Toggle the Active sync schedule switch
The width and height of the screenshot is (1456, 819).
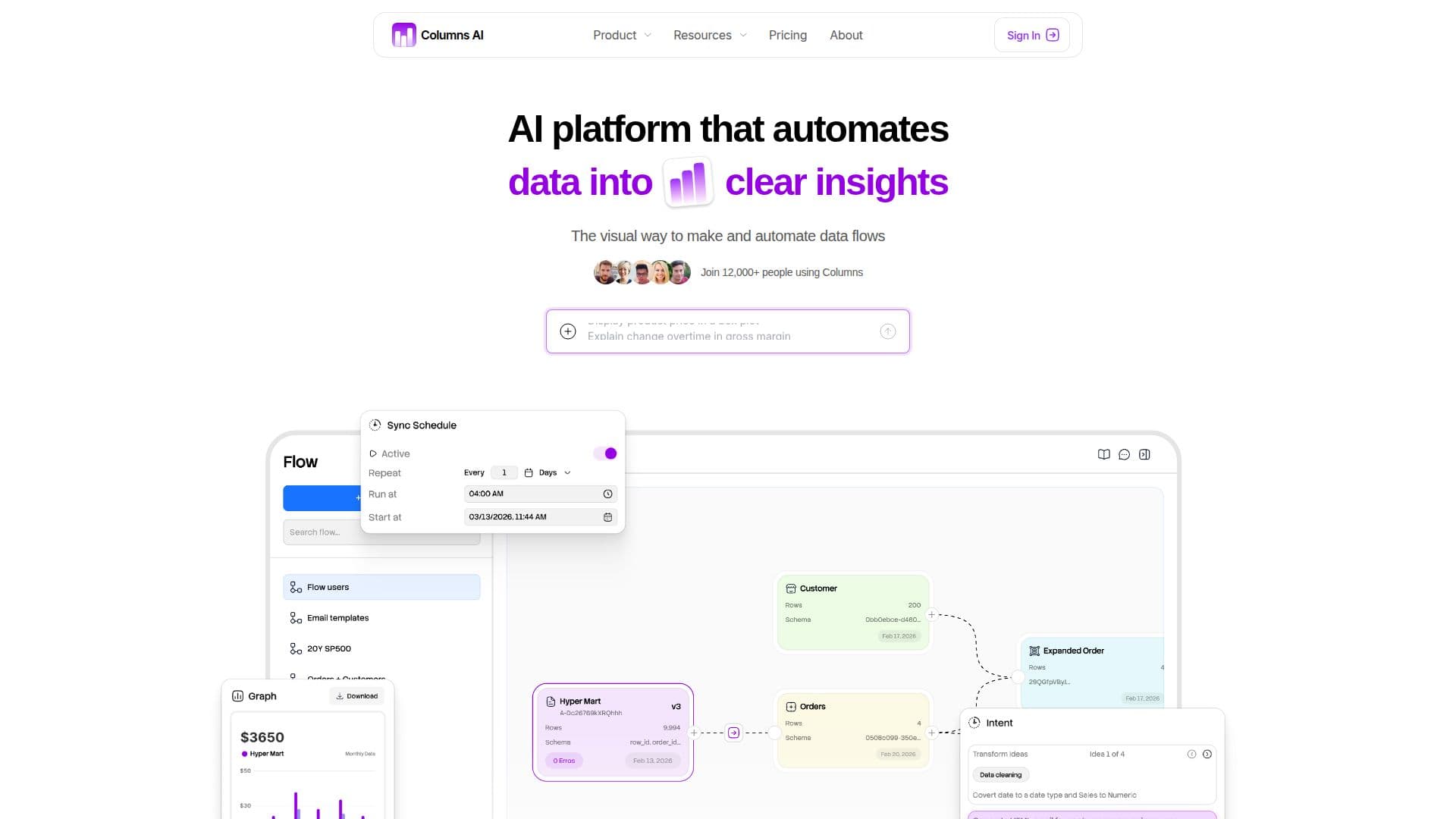[x=605, y=453]
